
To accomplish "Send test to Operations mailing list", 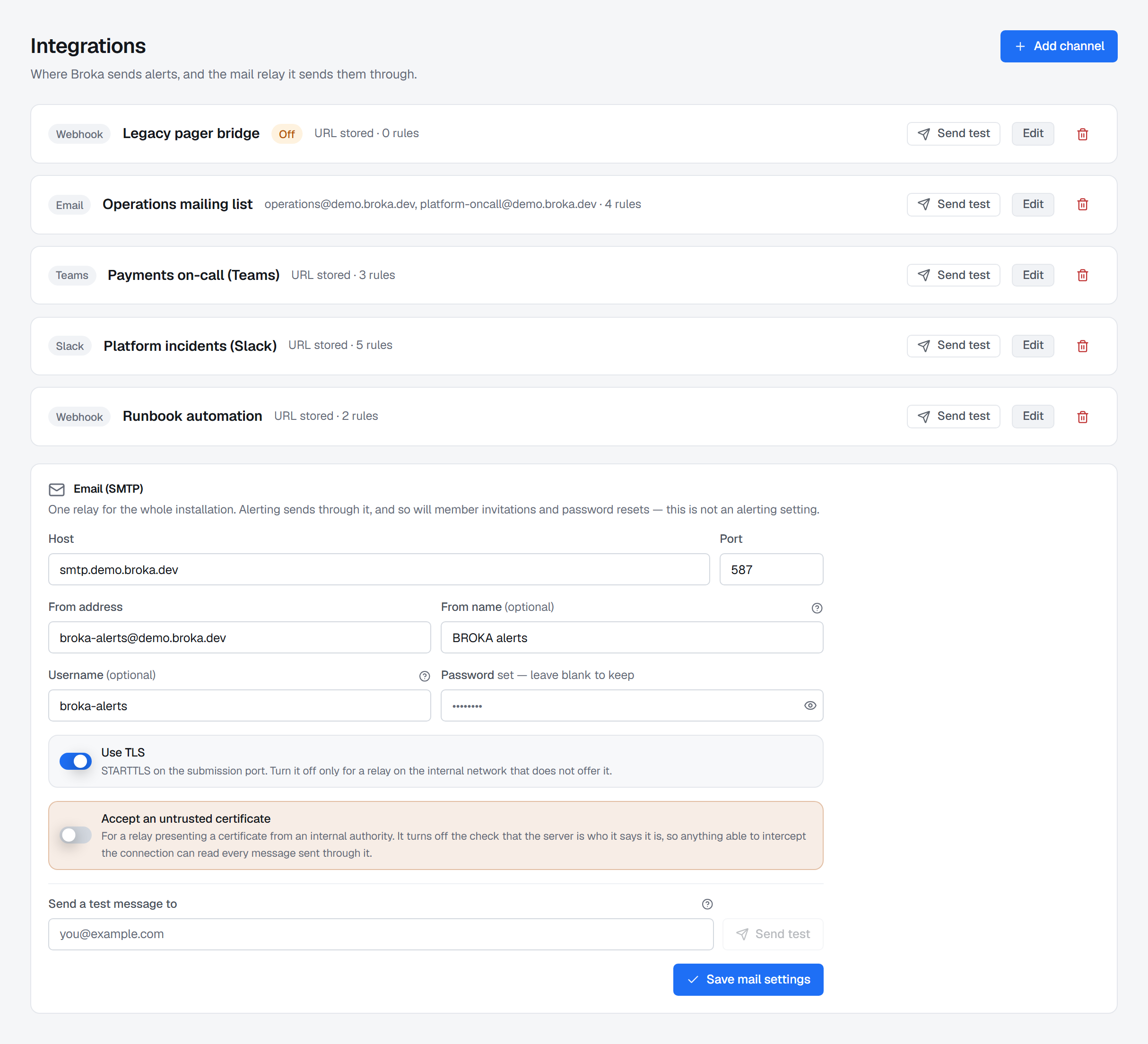I will [x=953, y=204].
